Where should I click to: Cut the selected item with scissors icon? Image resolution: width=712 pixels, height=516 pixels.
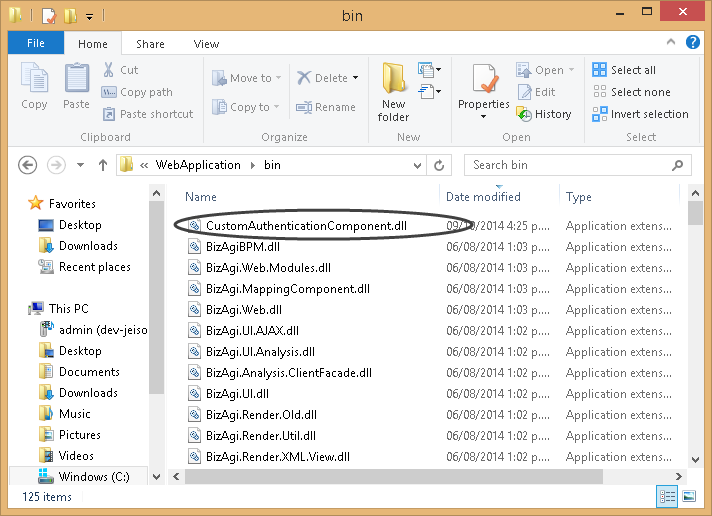tap(109, 70)
